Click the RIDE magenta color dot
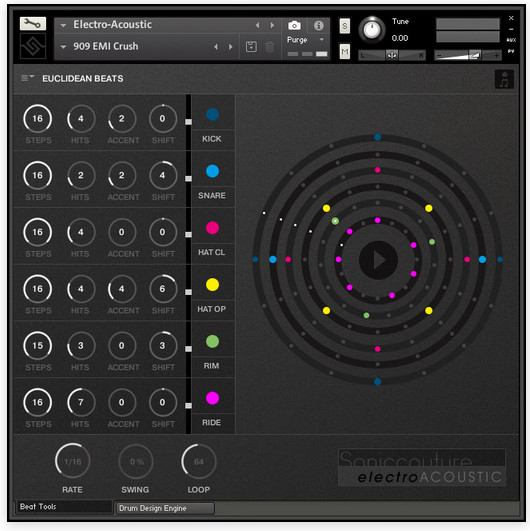The image size is (530, 531). pyautogui.click(x=212, y=398)
